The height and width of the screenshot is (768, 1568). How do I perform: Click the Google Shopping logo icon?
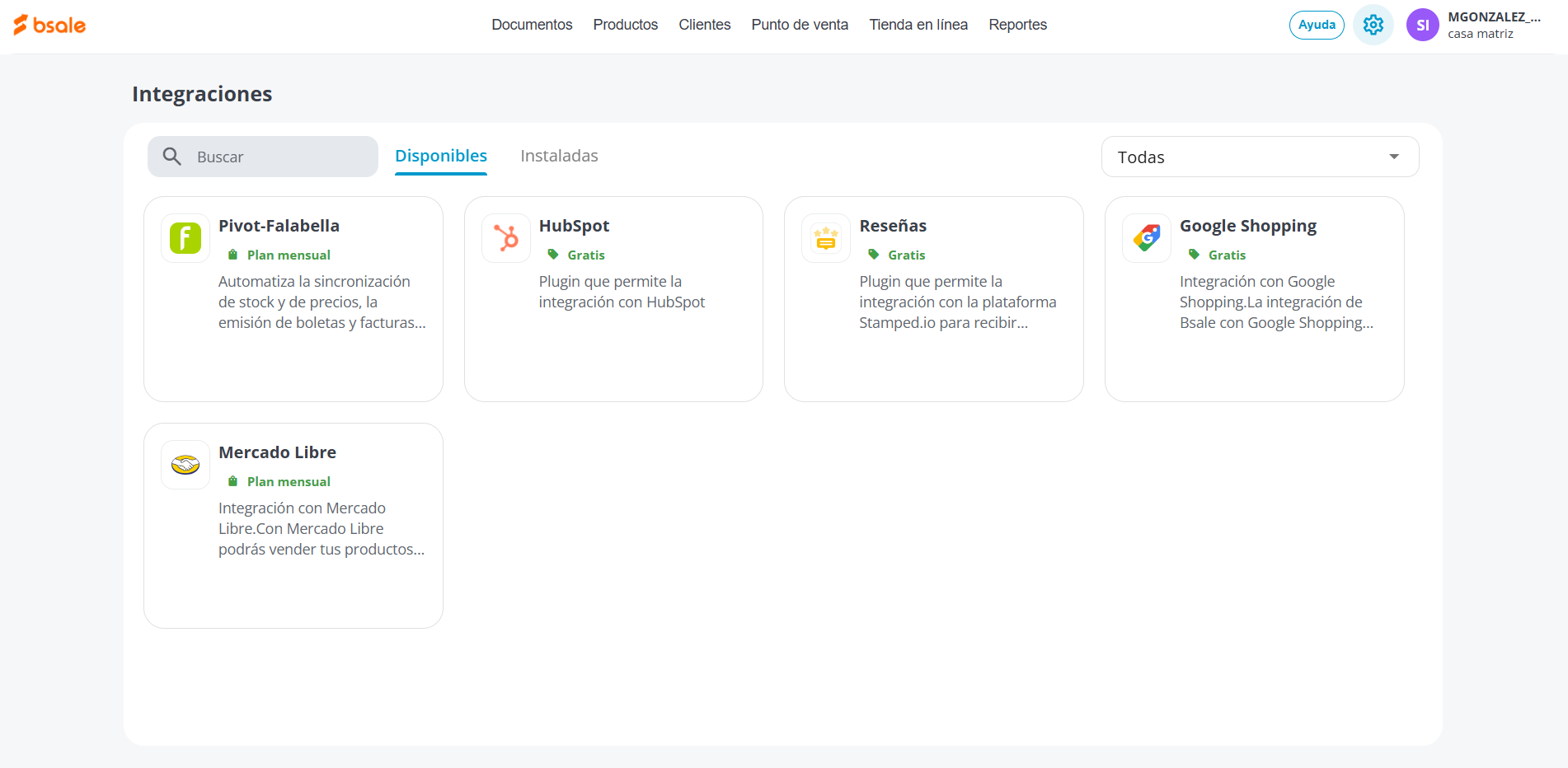coord(1147,238)
